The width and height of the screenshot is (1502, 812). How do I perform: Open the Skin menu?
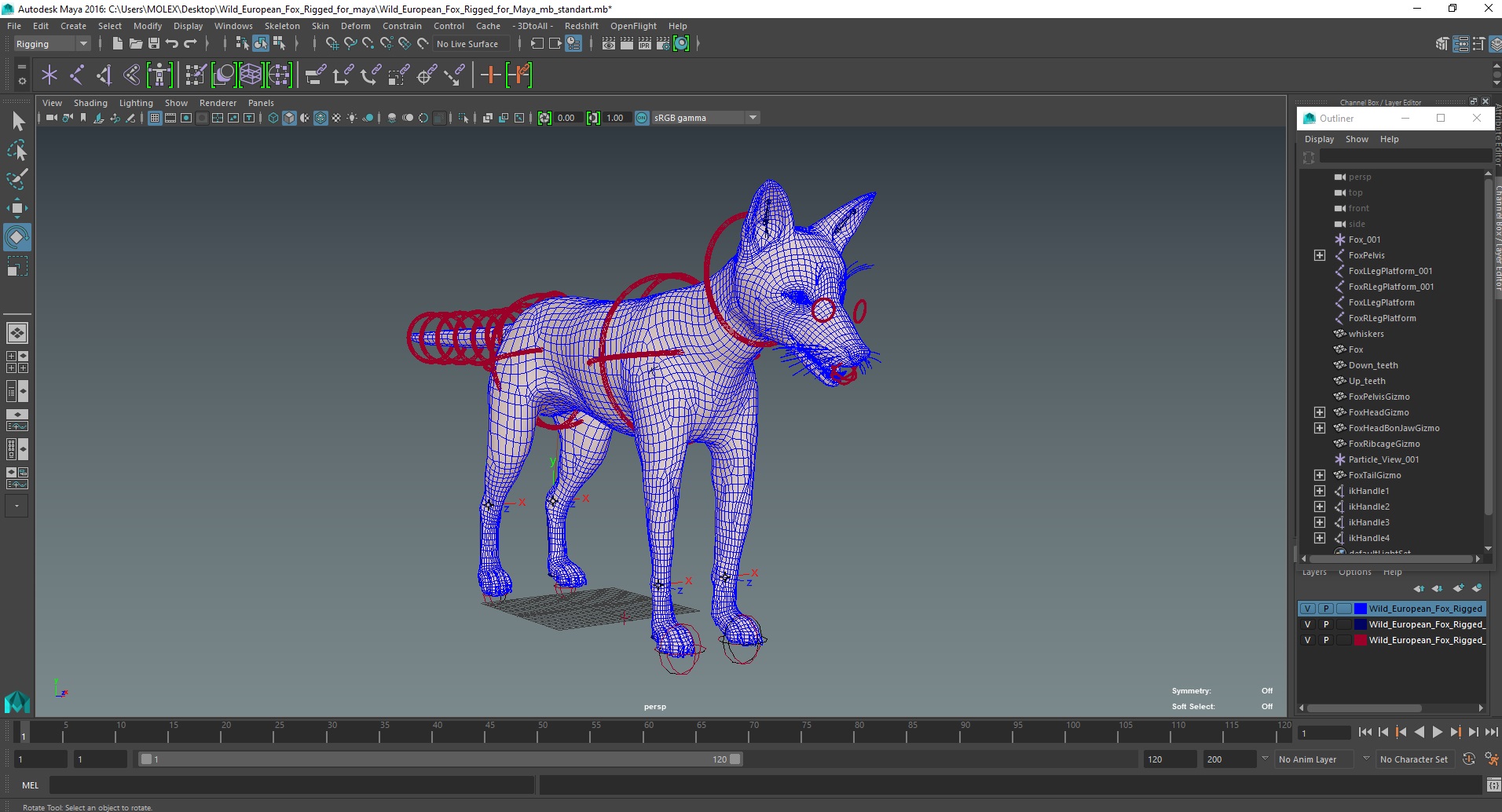321,26
